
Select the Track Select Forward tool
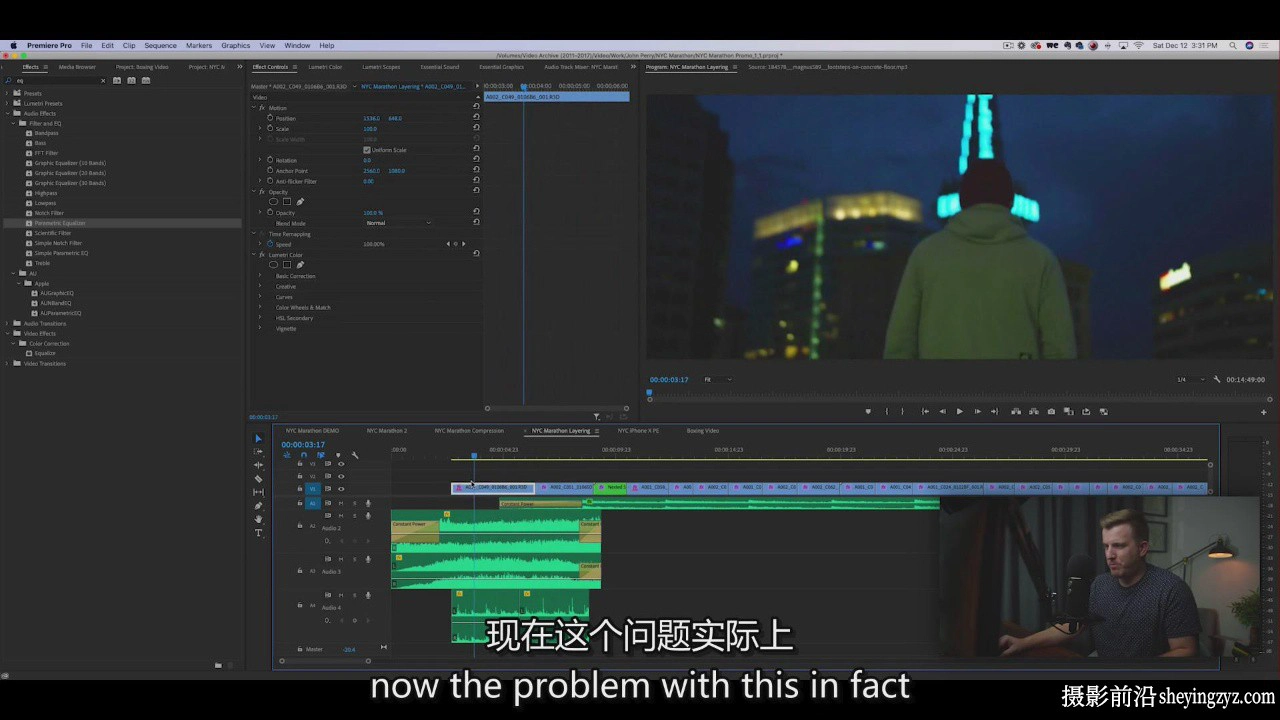[x=258, y=452]
